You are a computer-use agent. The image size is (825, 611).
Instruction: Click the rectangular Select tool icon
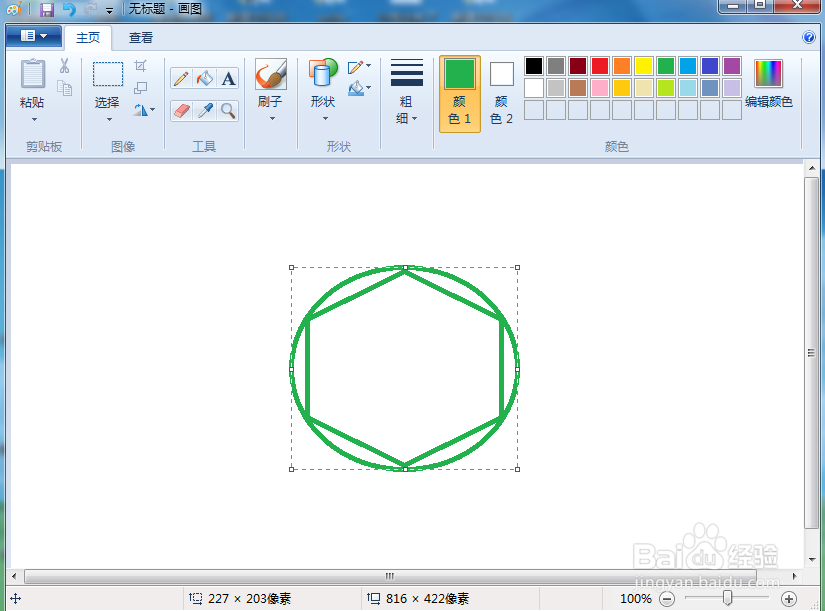[x=108, y=74]
